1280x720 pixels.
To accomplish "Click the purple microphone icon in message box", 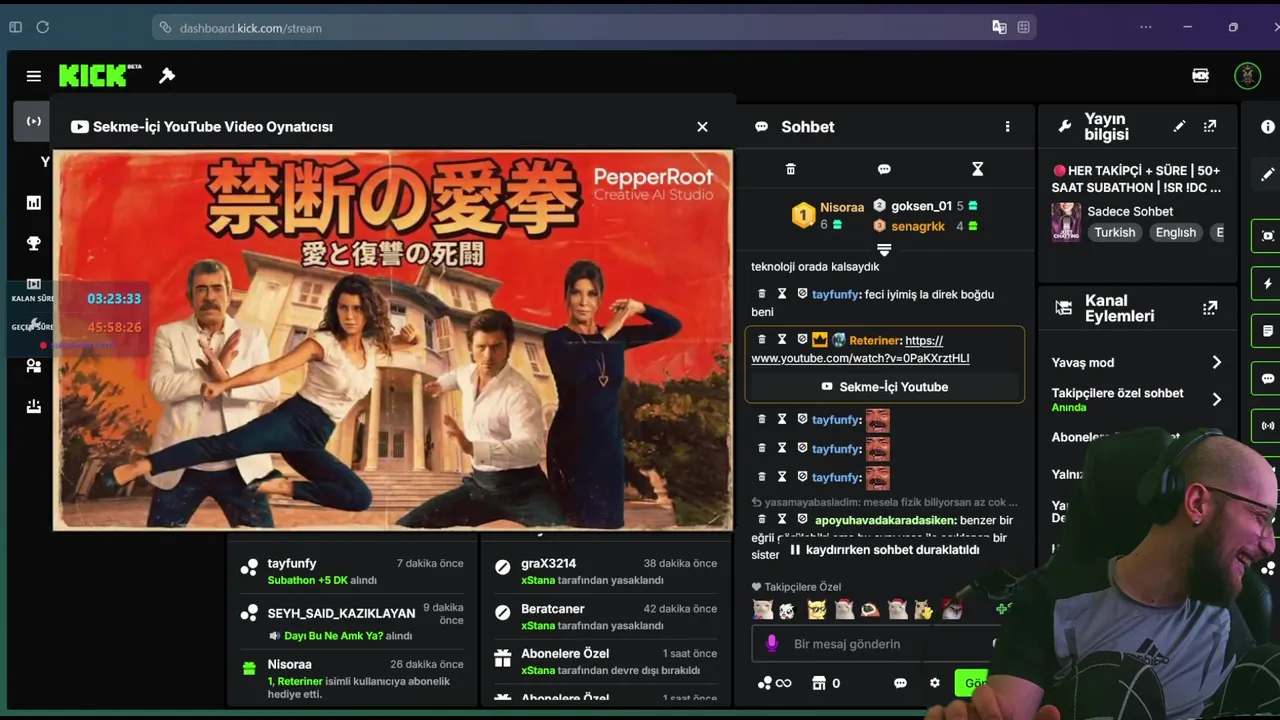I will [771, 644].
